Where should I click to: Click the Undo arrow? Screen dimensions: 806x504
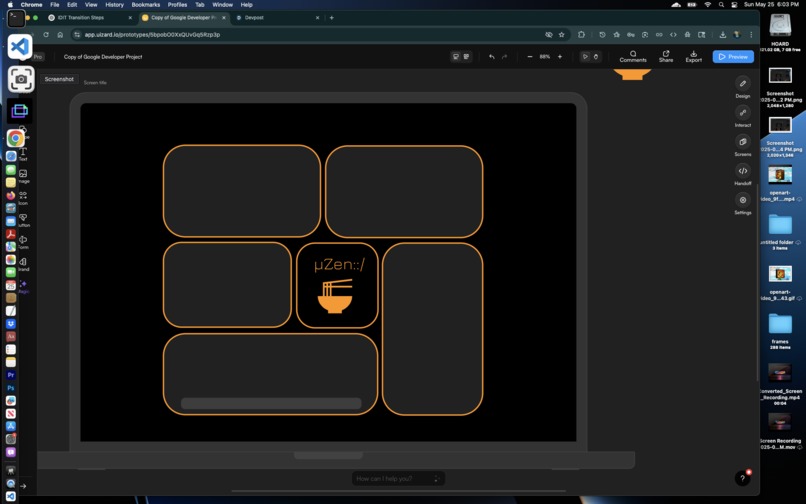point(492,57)
